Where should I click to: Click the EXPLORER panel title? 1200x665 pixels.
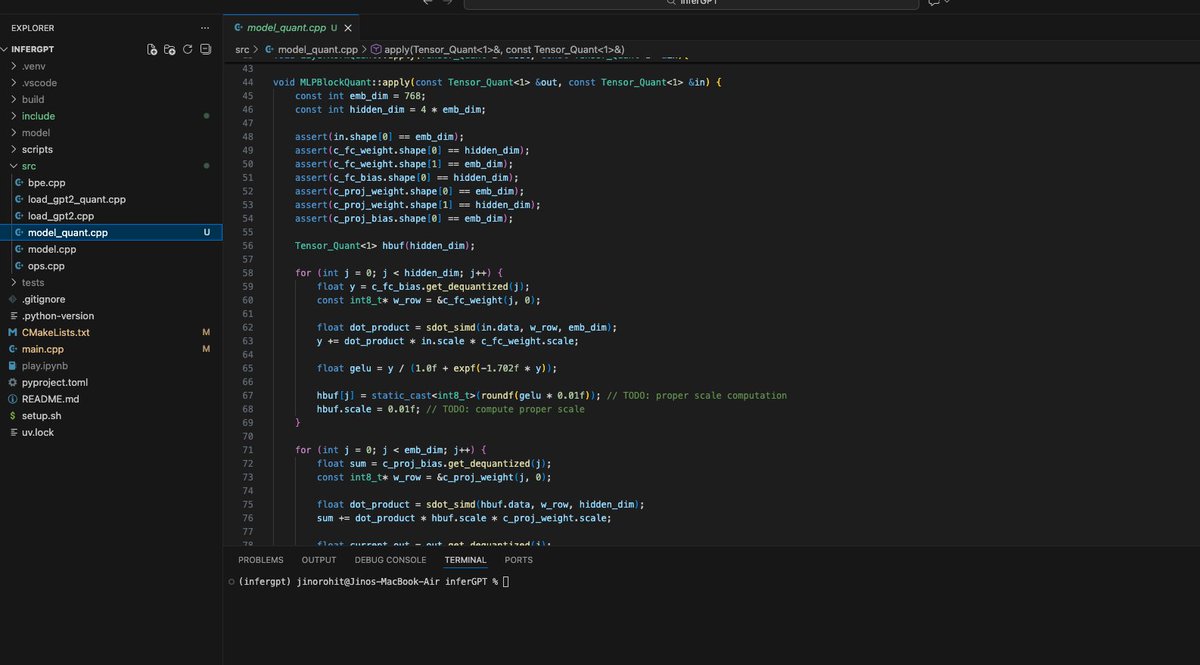coord(33,28)
